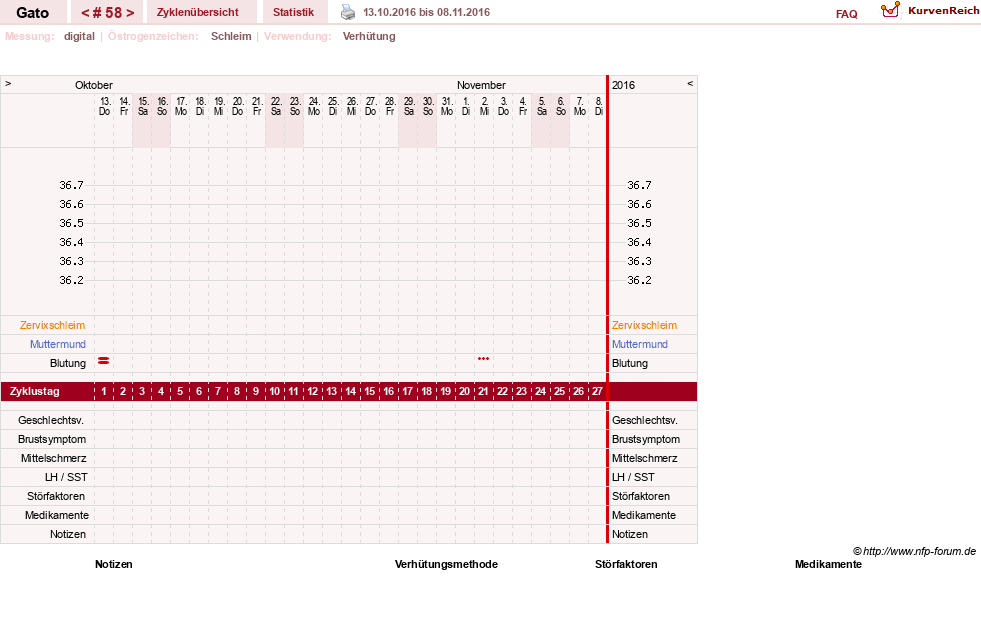
Task: Expand the chart with the top-left arrow
Action: [x=8, y=83]
